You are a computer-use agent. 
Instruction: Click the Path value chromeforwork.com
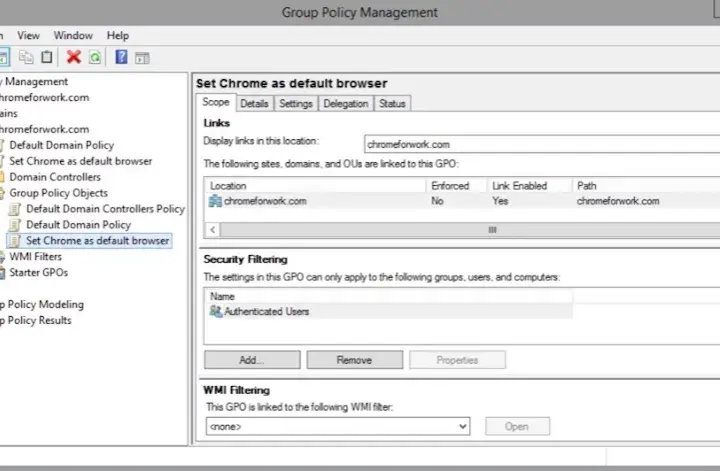pos(618,201)
